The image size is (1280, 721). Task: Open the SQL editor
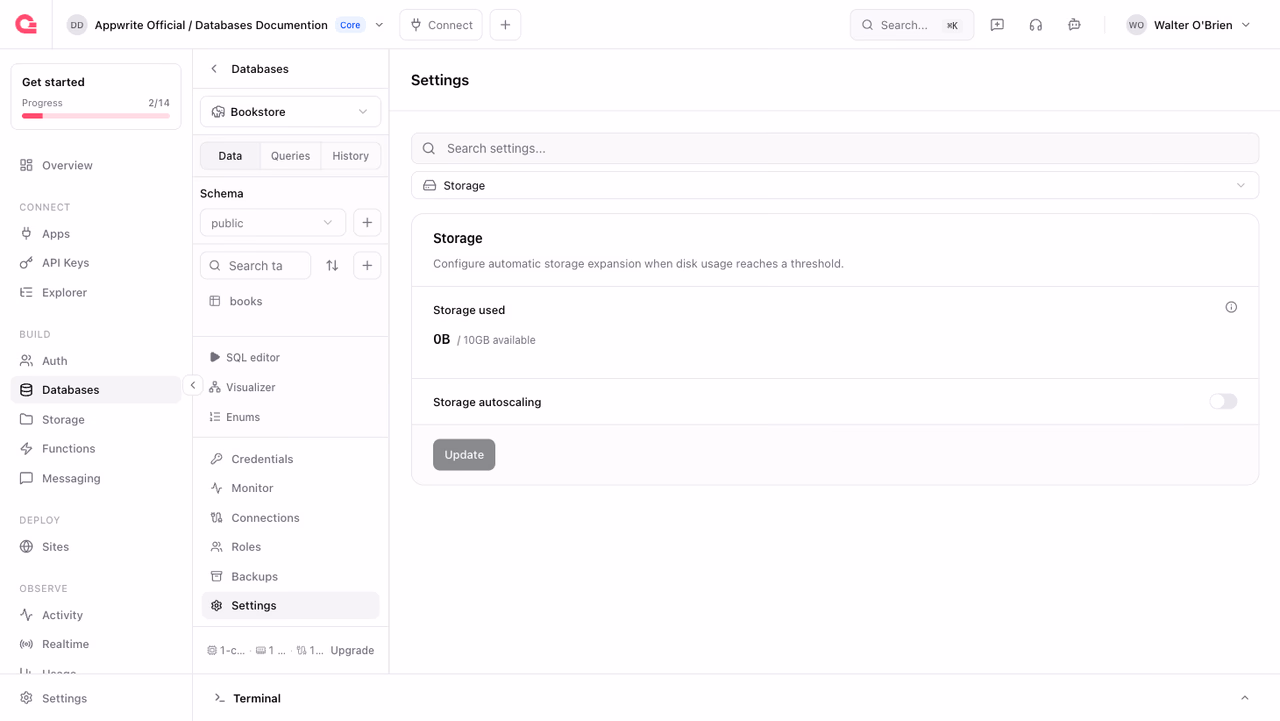pos(252,357)
